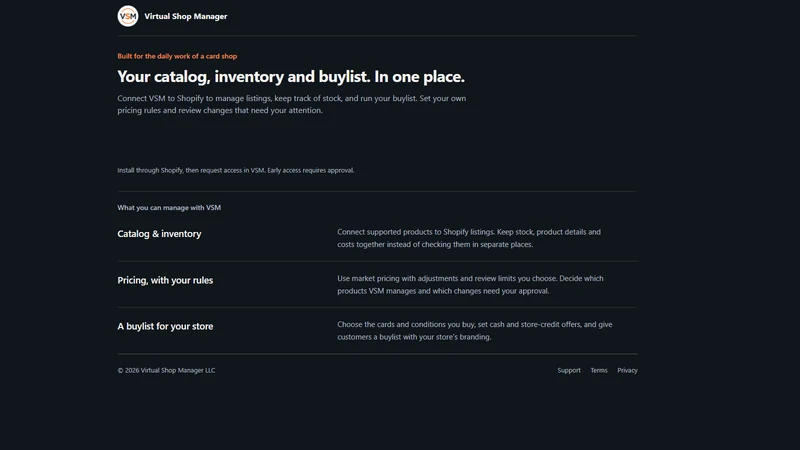Click the divider line above the footer copyright
This screenshot has height=450, width=800.
pyautogui.click(x=378, y=354)
